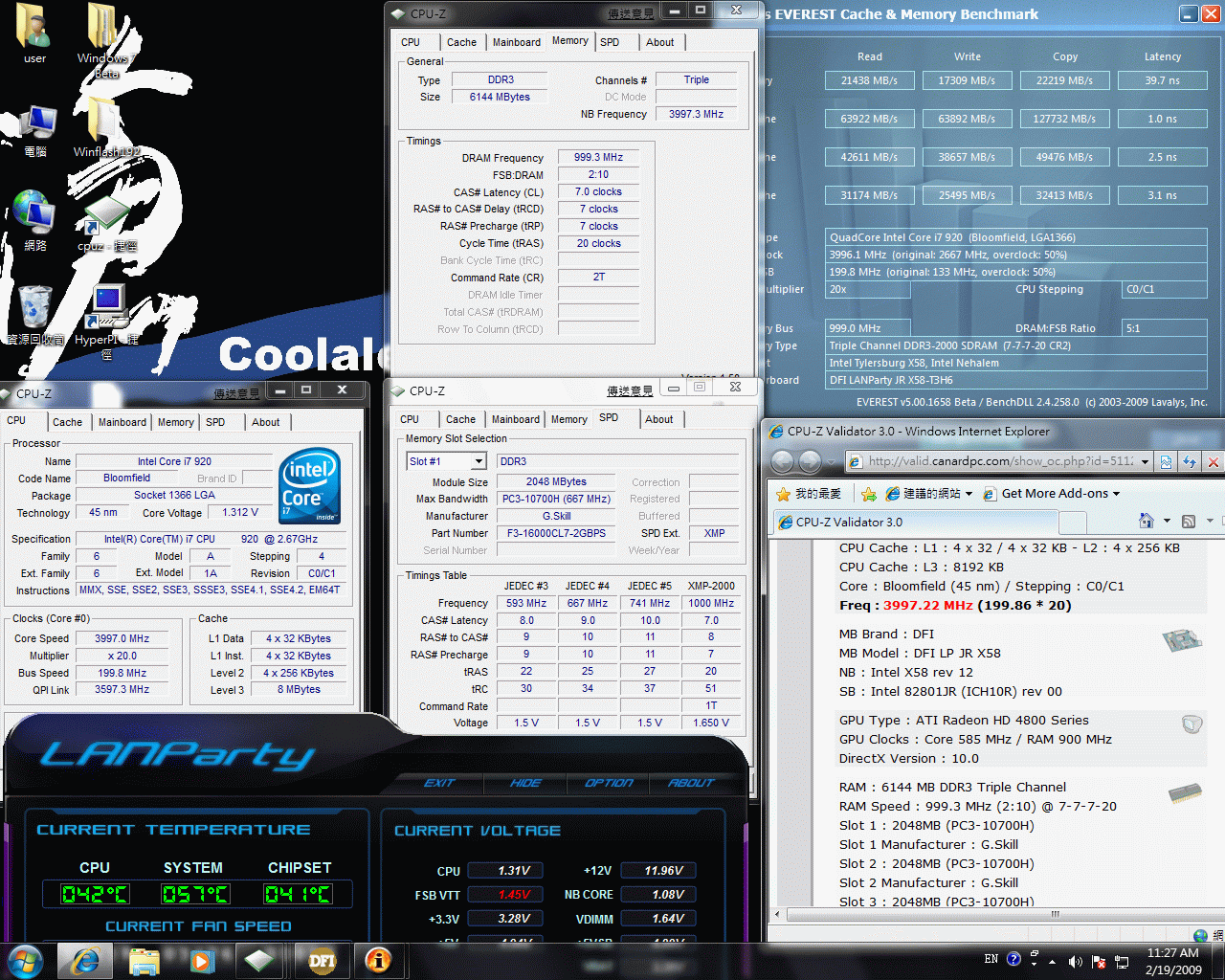Click the CPU-Z Validator 3.0 browser tab
The width and height of the screenshot is (1225, 980).
pos(917,523)
